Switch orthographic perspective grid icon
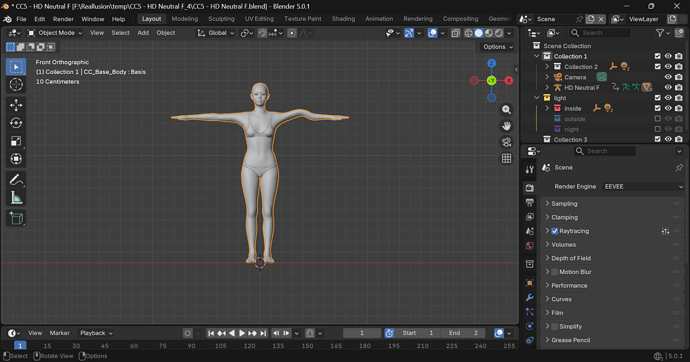This screenshot has width=690, height=362. tap(506, 158)
